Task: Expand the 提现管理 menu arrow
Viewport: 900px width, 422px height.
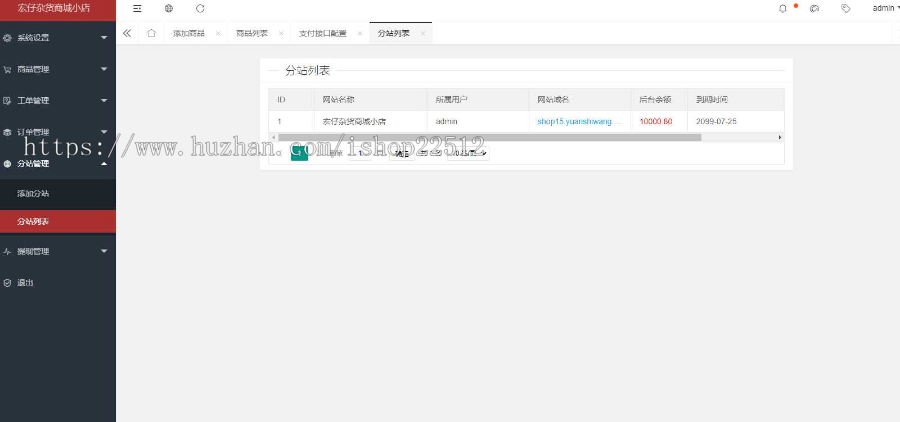Action: pos(104,251)
